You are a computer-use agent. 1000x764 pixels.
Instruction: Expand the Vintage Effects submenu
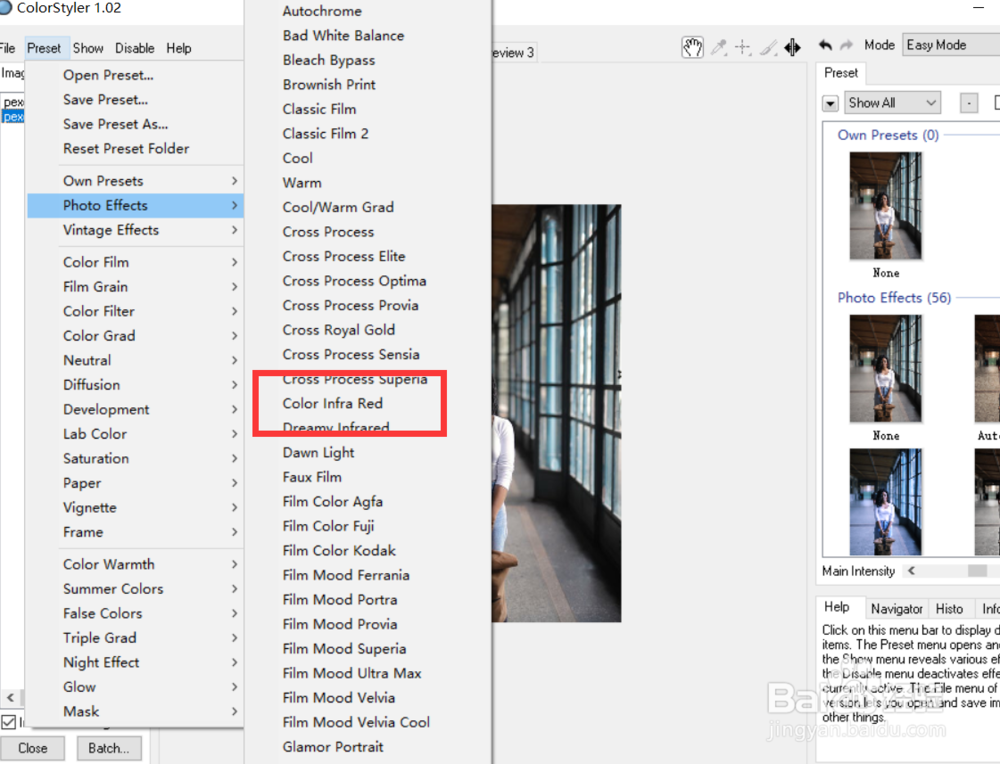pos(135,230)
